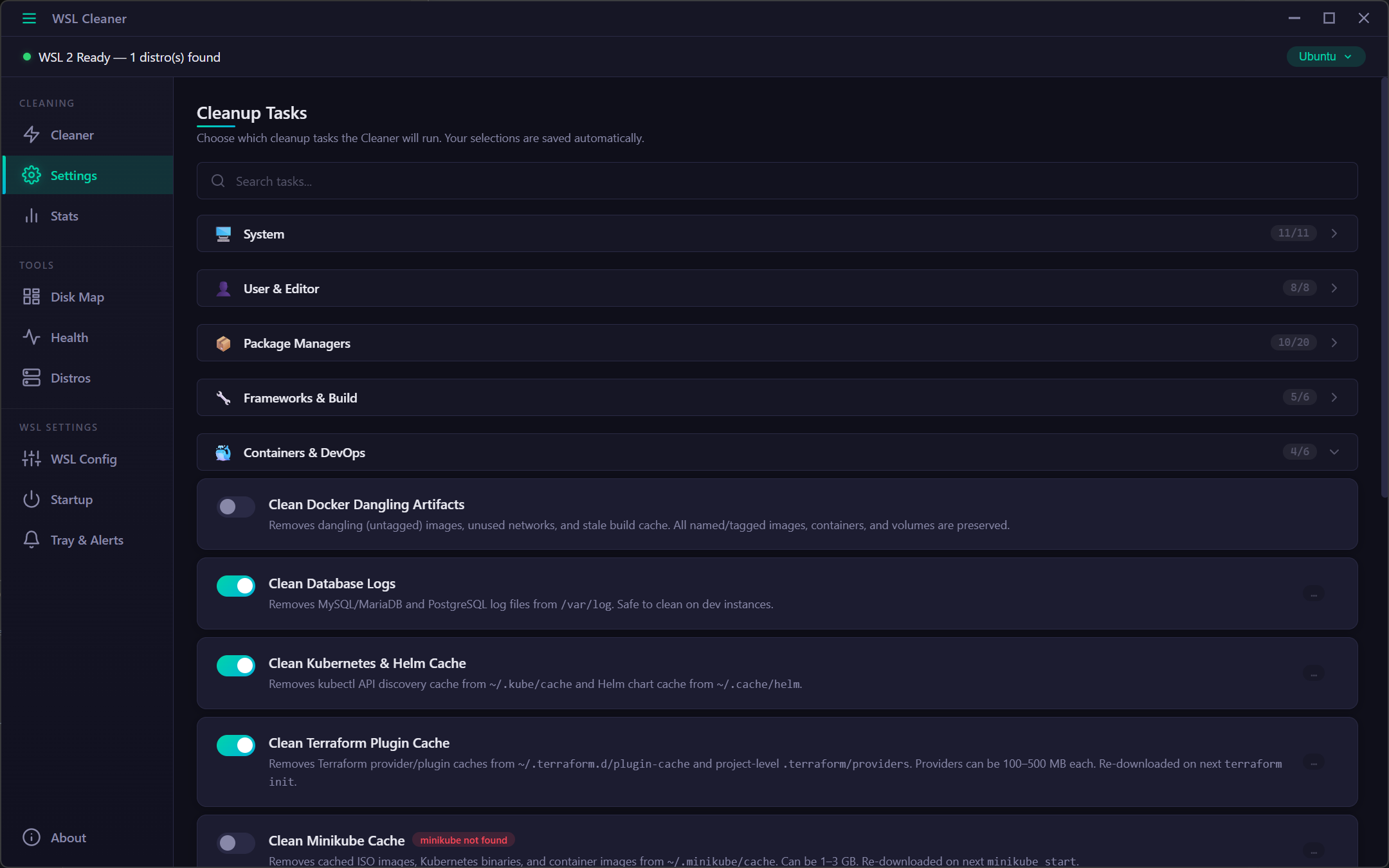Click the Cleaner lightning bolt icon
This screenshot has height=868, width=1389.
tap(32, 135)
